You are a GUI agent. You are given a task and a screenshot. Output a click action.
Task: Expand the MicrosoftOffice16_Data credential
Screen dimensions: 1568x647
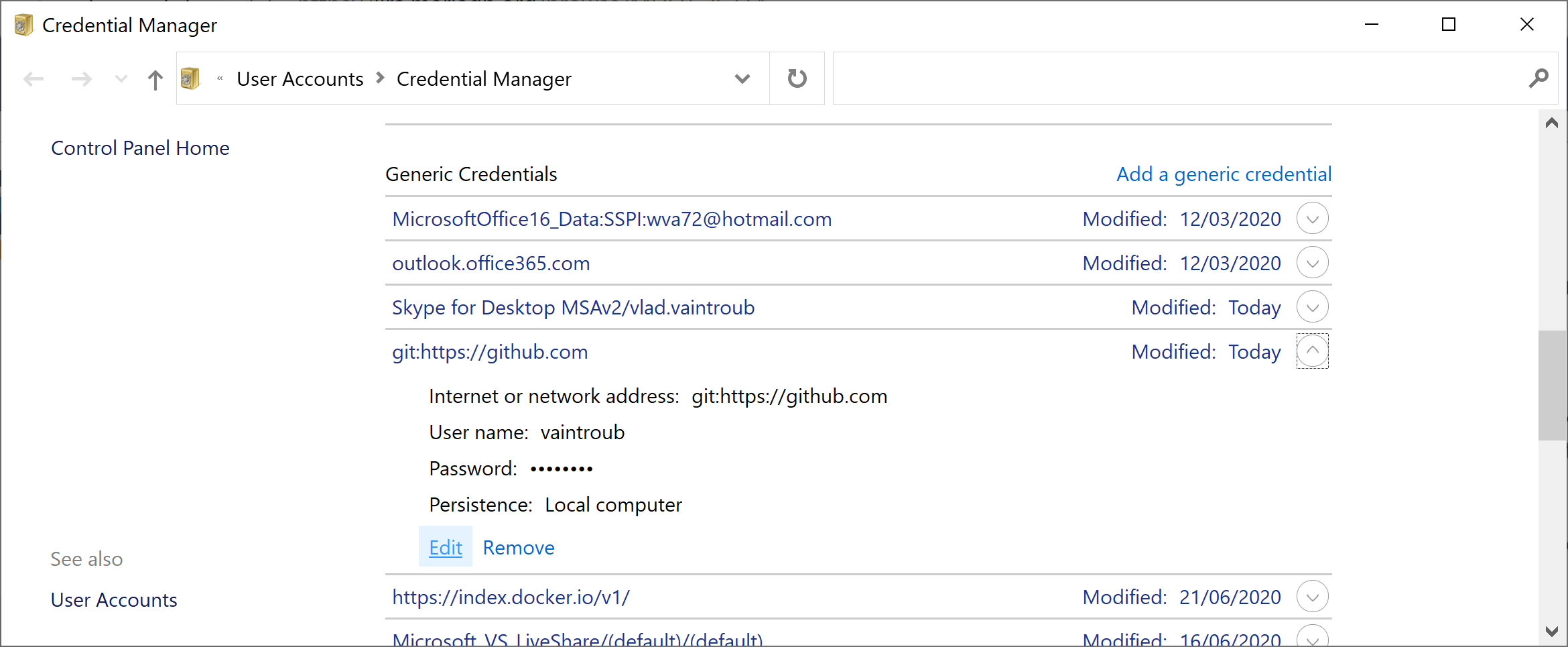point(1312,219)
